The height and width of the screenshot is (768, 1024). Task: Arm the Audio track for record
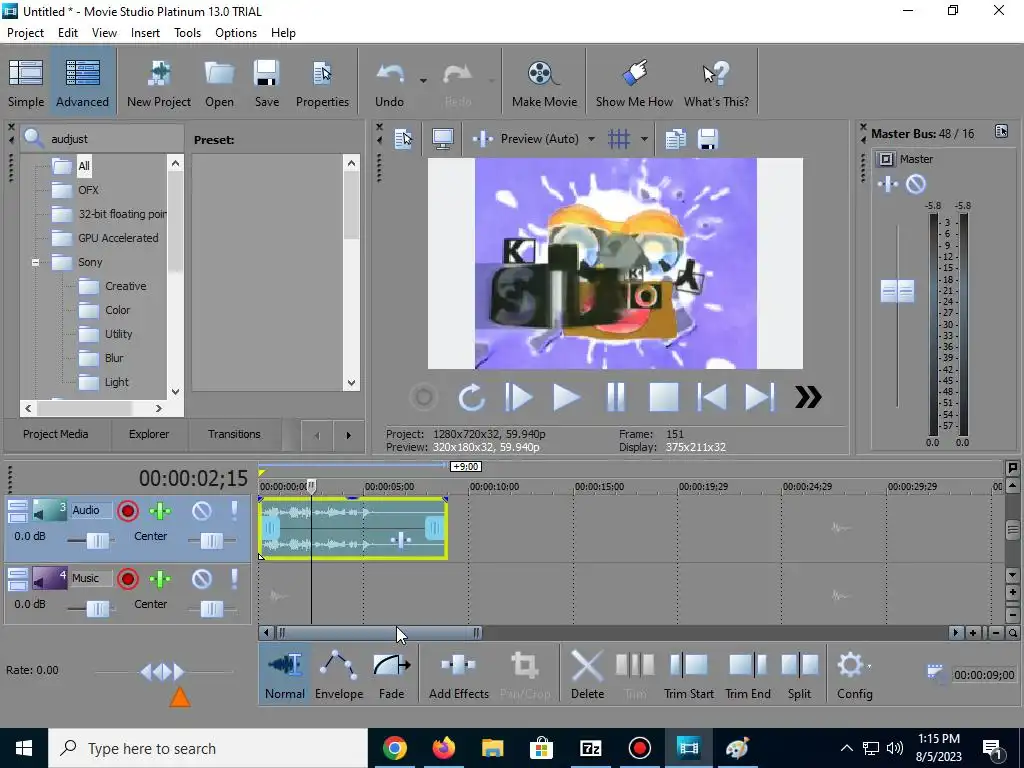click(x=128, y=511)
